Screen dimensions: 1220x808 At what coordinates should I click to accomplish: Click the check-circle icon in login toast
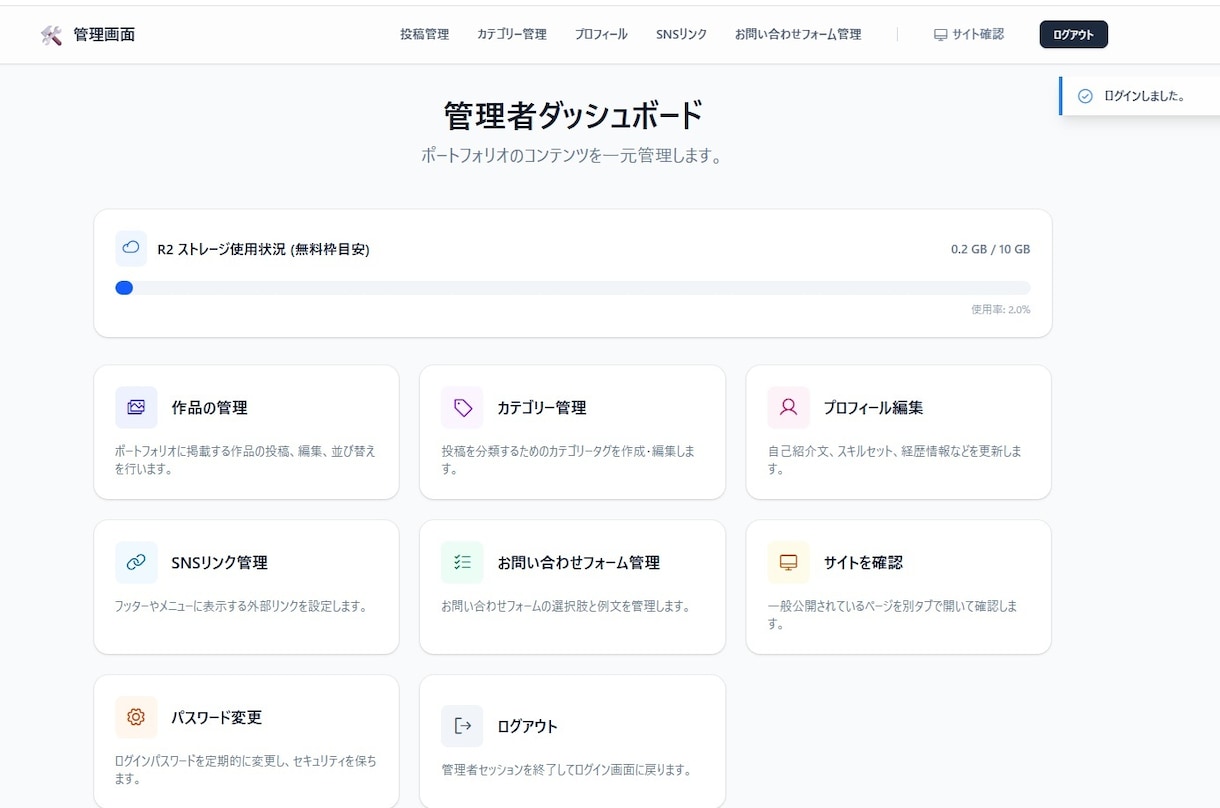point(1085,96)
